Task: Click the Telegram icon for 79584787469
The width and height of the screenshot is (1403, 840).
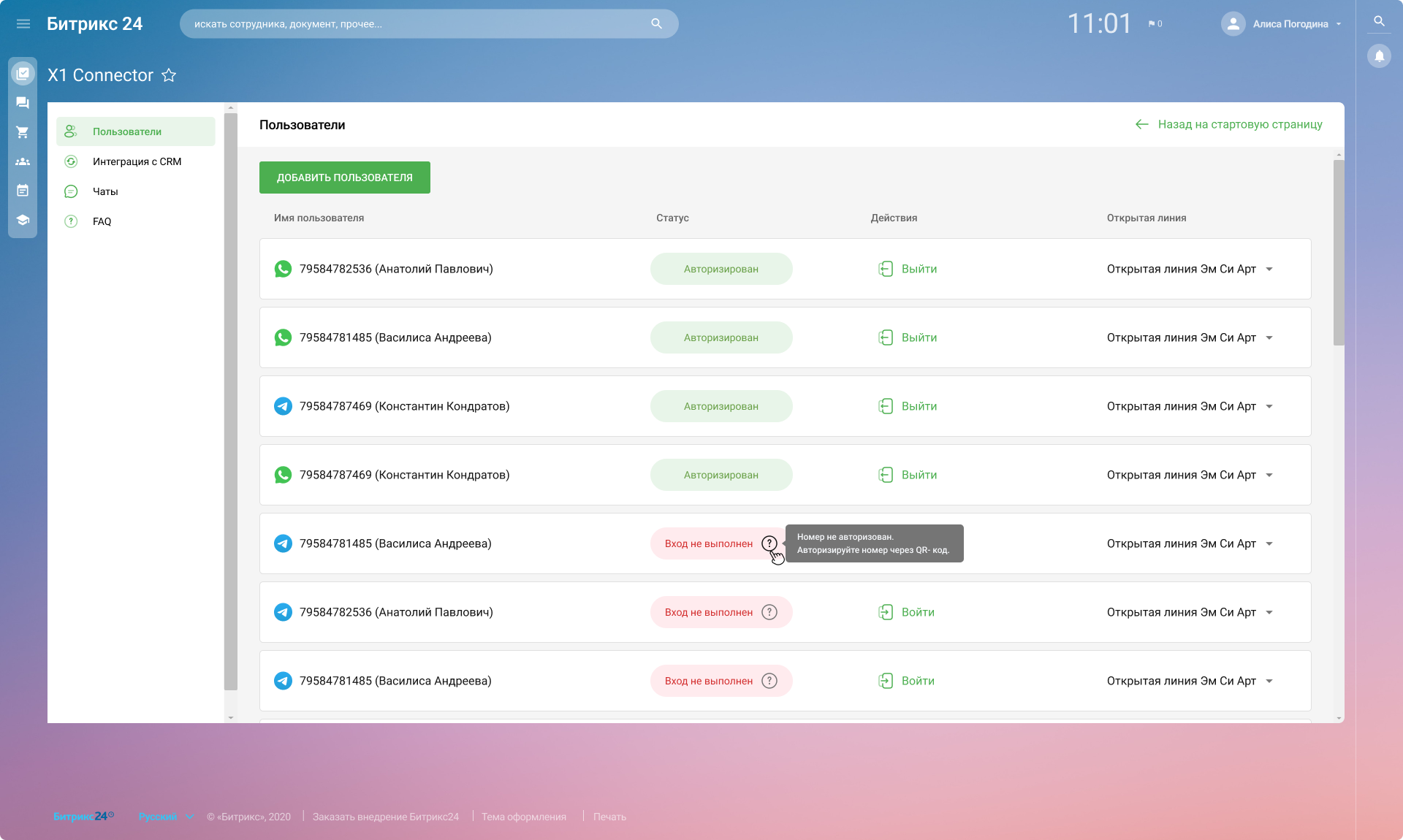Action: click(x=281, y=405)
